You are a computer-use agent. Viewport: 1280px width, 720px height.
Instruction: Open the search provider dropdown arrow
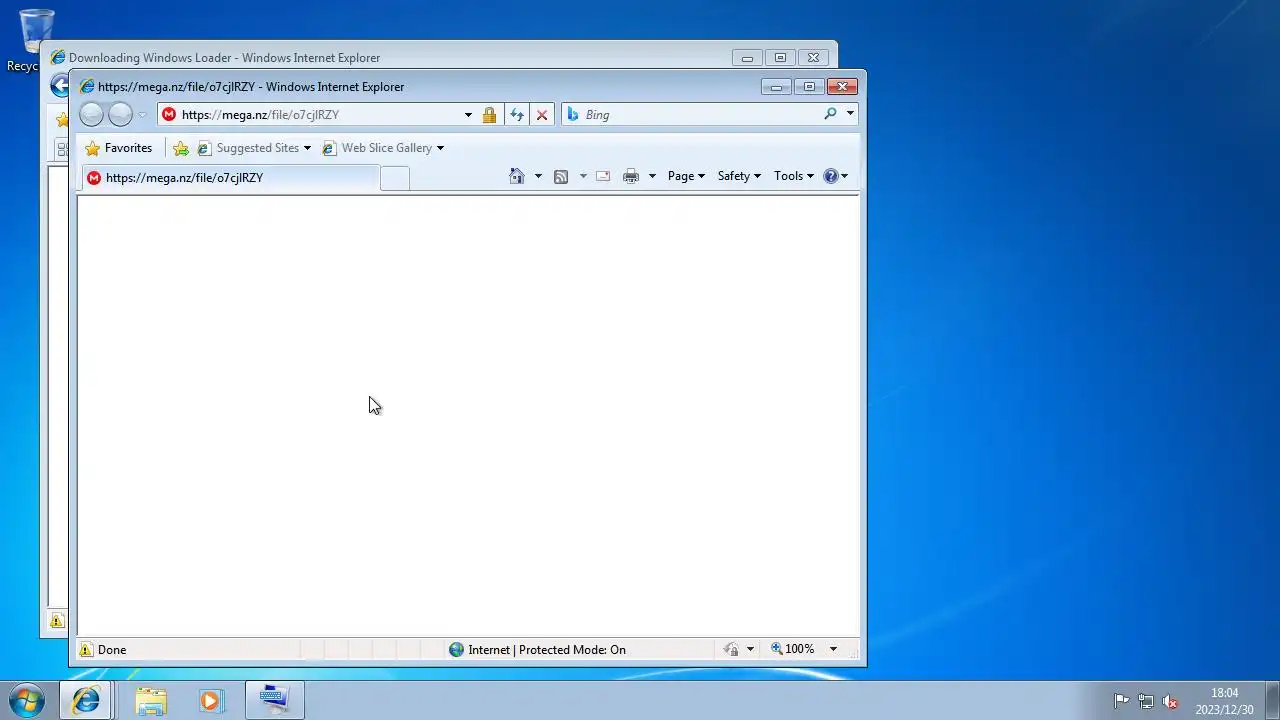(850, 114)
